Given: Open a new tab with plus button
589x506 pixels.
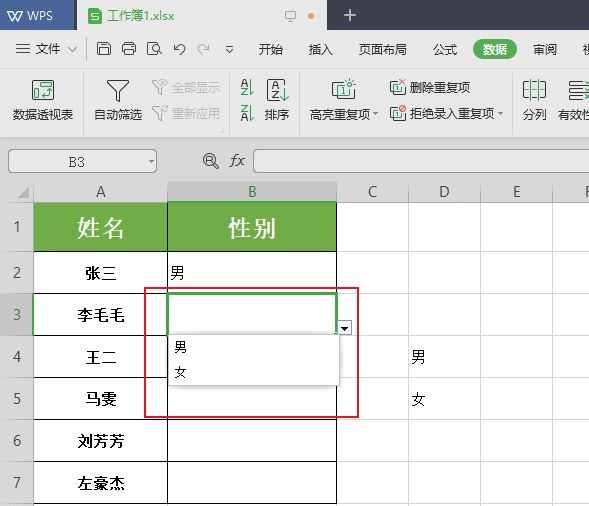Looking at the screenshot, I should point(350,15).
